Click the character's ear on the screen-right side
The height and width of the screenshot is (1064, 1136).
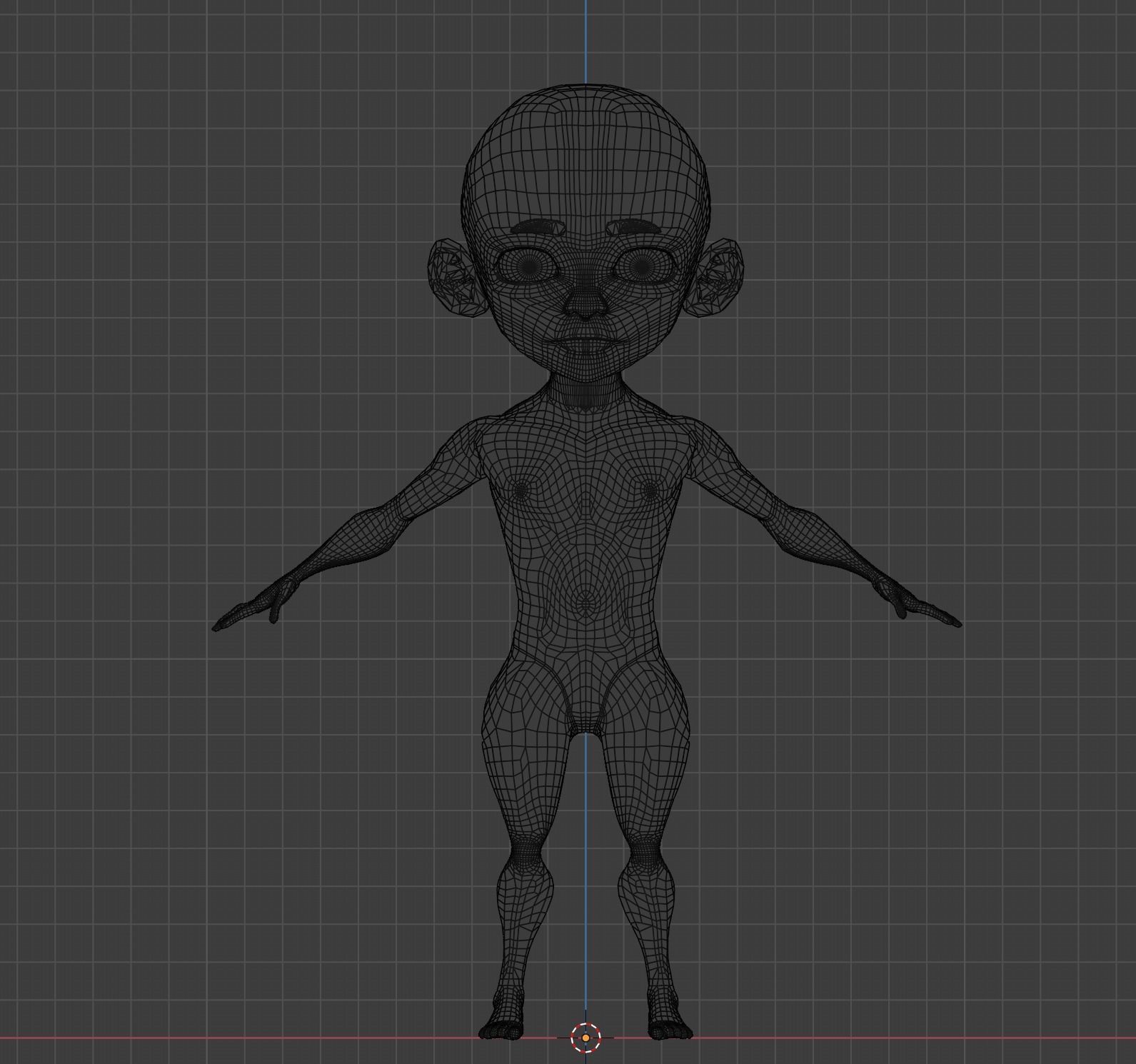tap(715, 277)
